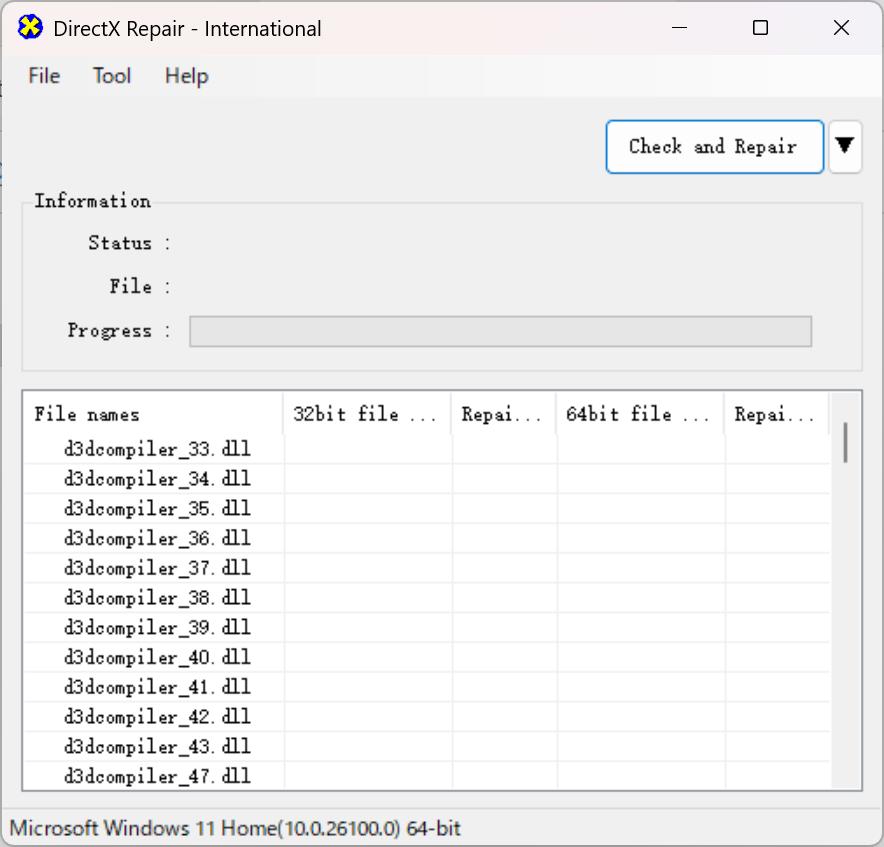Select d3dcompiler_47.dll entry
Screen dimensions: 884x847
click(157, 776)
